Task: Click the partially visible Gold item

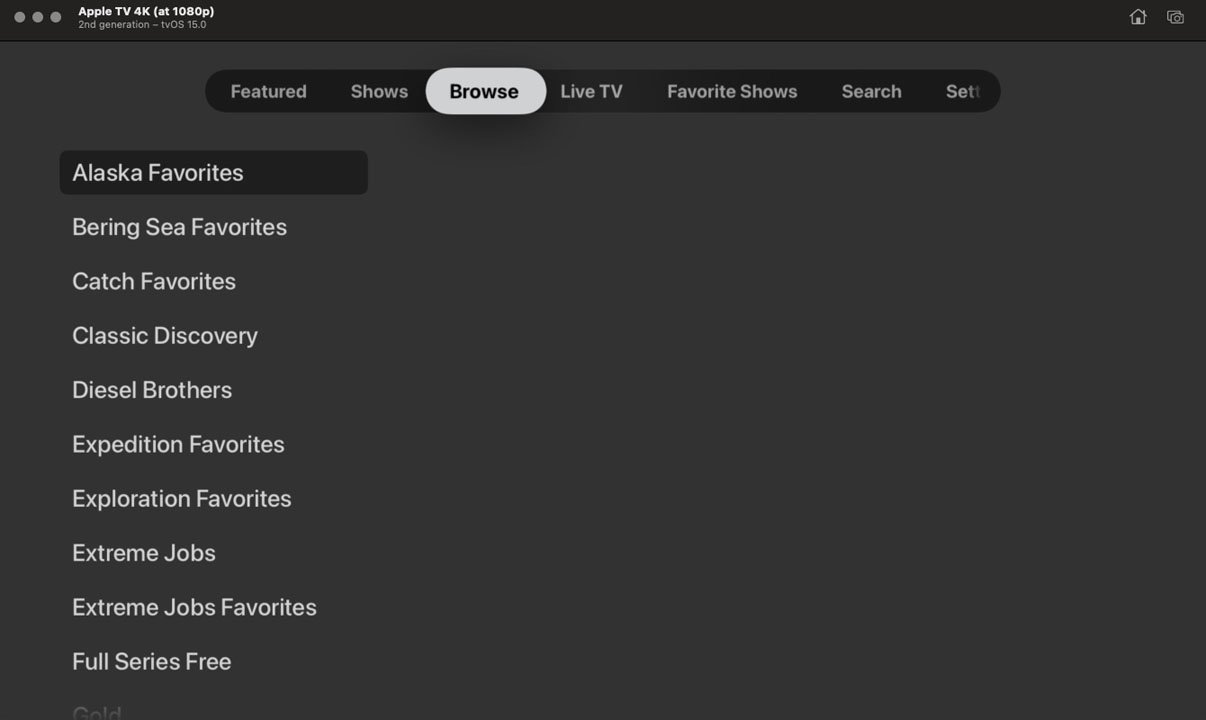Action: click(97, 712)
